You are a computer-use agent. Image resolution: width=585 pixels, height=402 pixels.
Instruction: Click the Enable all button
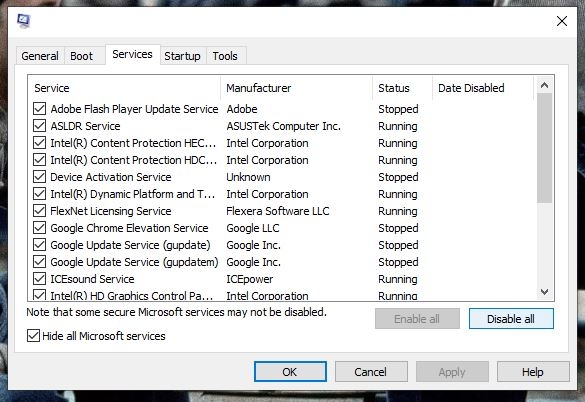417,319
